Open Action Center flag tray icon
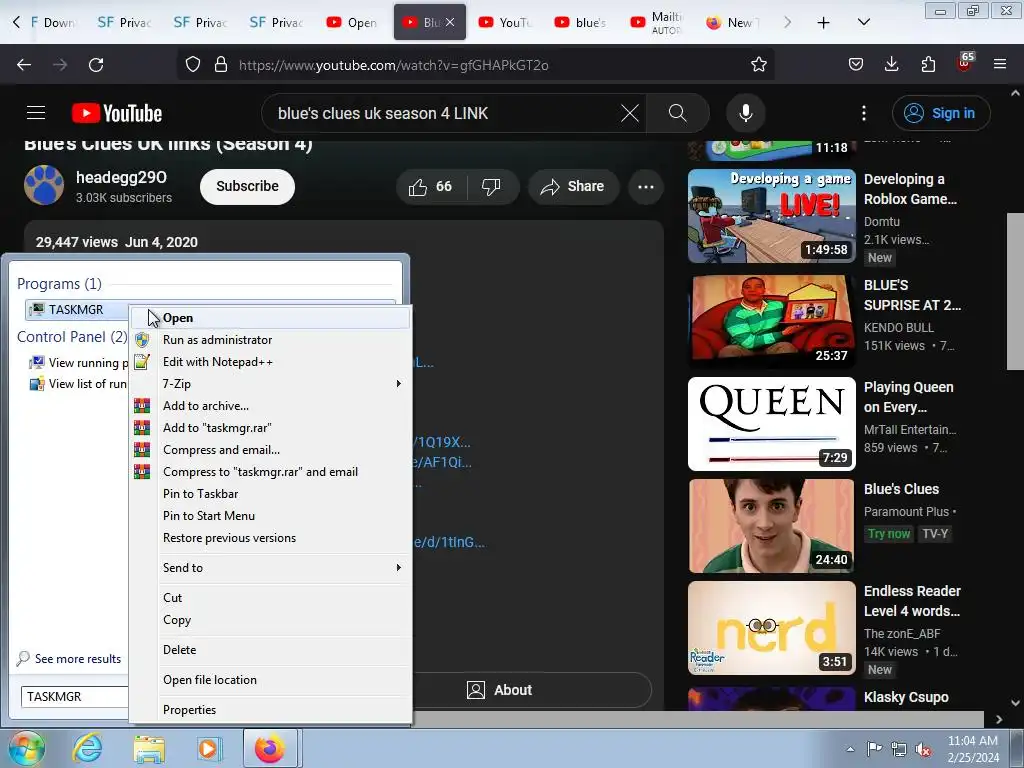Viewport: 1024px width, 768px height. point(874,749)
